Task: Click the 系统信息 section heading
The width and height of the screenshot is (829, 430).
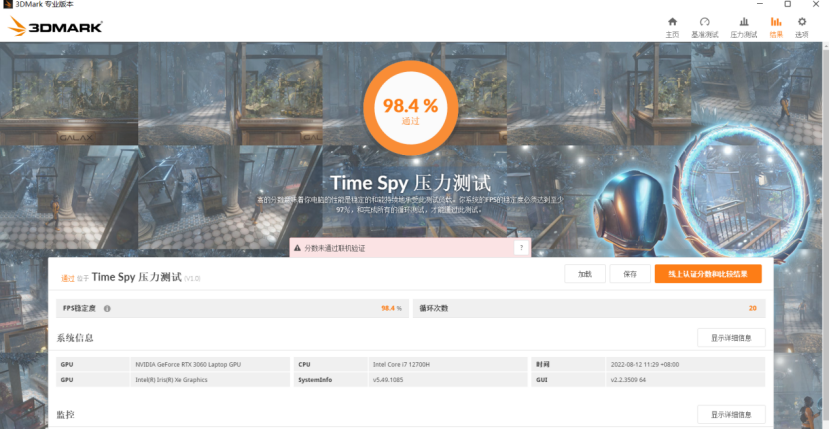Action: tap(75, 338)
